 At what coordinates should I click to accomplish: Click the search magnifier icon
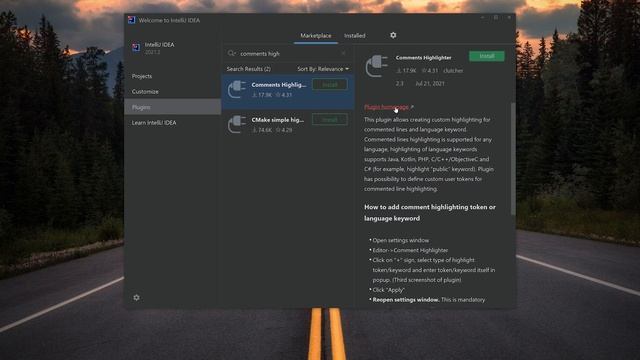pos(231,53)
